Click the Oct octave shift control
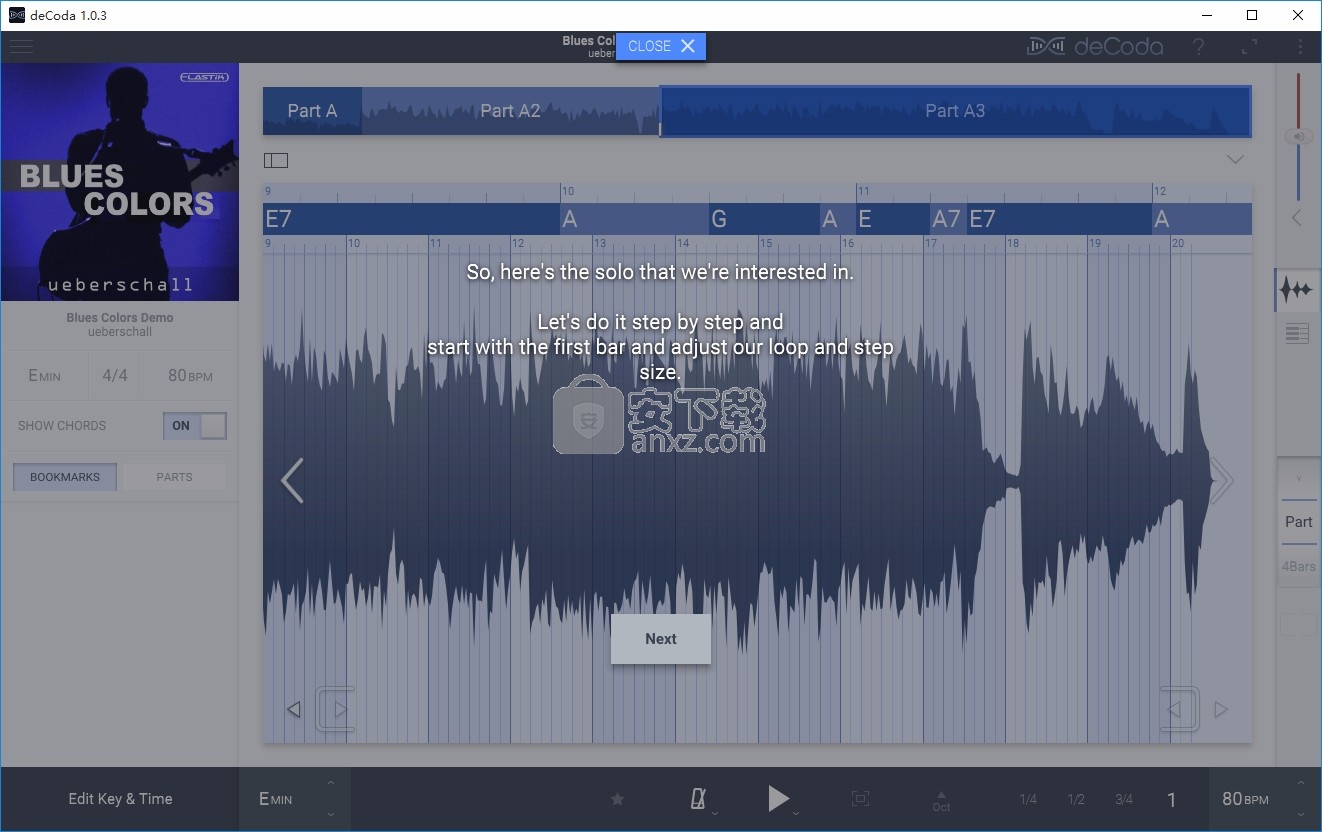 [x=941, y=800]
